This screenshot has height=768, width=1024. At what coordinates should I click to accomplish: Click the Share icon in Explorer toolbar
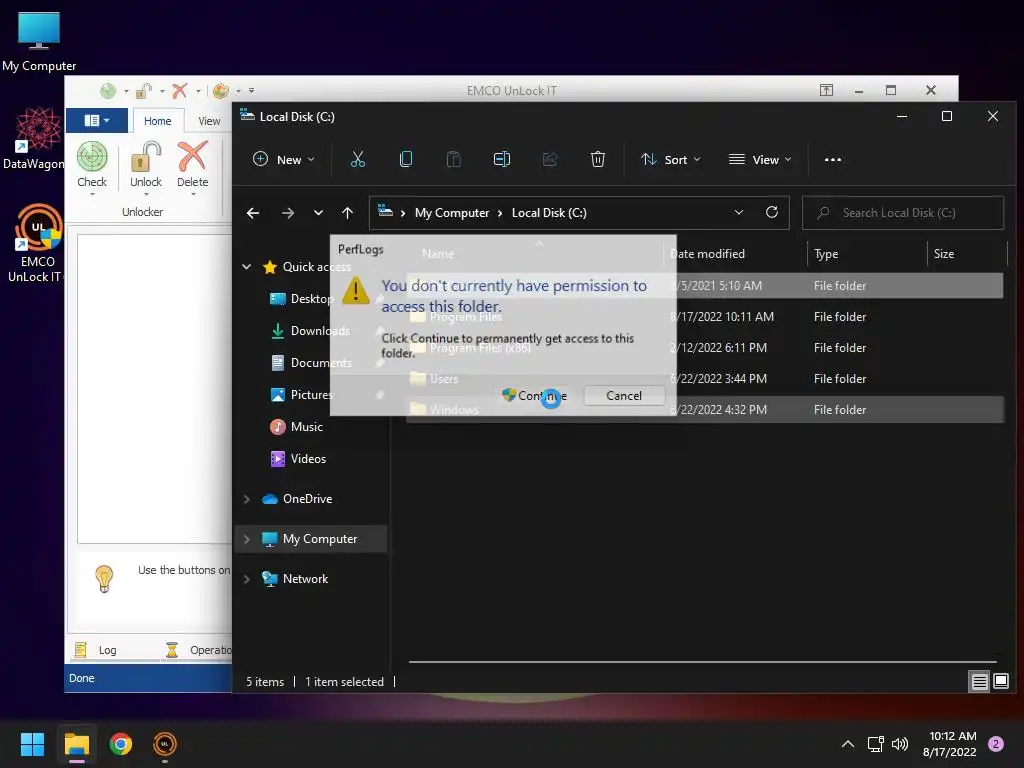pyautogui.click(x=550, y=159)
